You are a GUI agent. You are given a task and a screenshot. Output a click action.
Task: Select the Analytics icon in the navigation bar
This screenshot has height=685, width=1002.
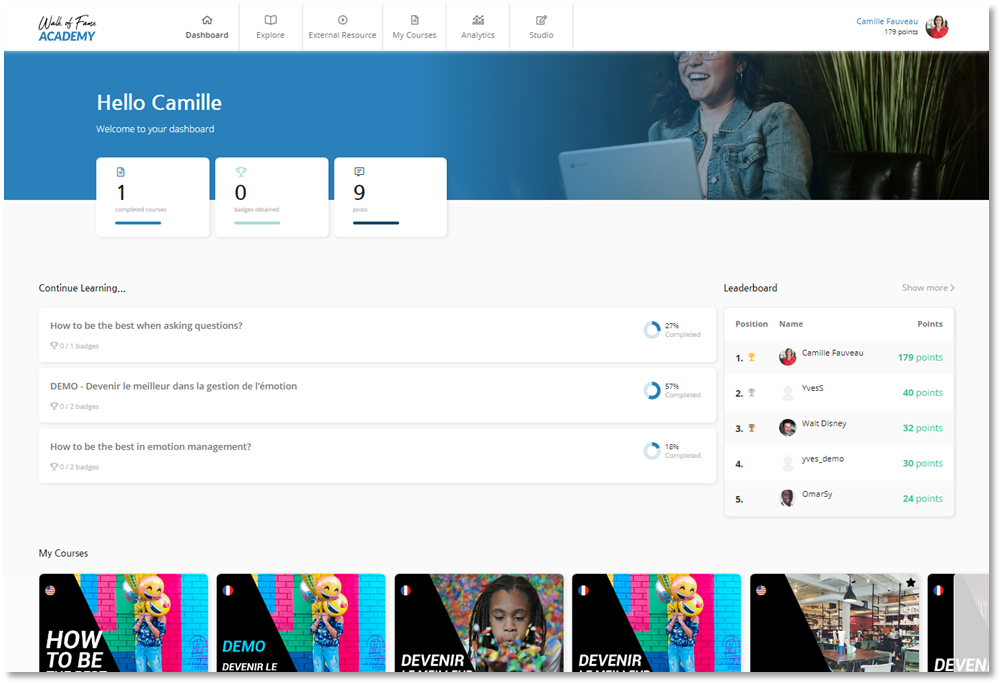click(x=477, y=20)
